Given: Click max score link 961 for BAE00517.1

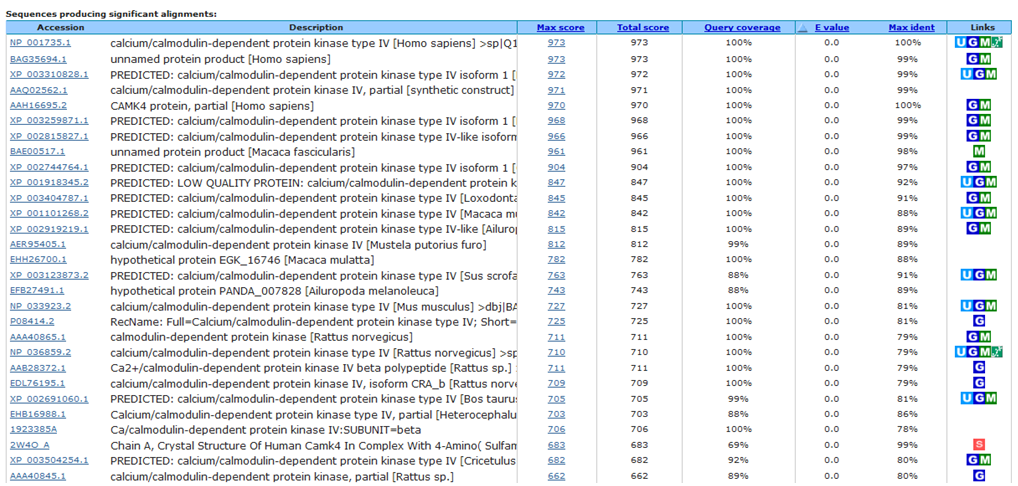Looking at the screenshot, I should tap(556, 152).
